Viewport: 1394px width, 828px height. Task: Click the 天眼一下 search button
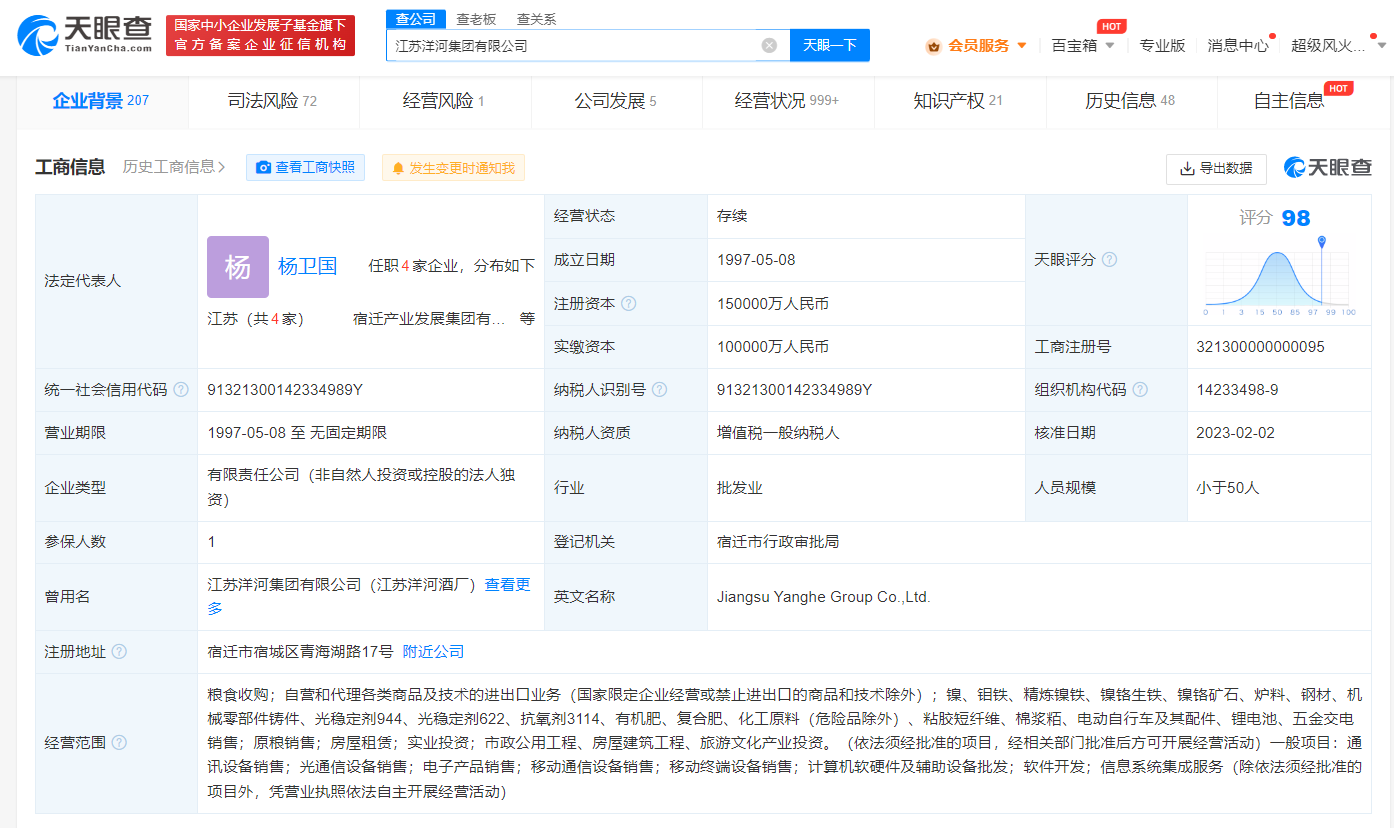(830, 45)
